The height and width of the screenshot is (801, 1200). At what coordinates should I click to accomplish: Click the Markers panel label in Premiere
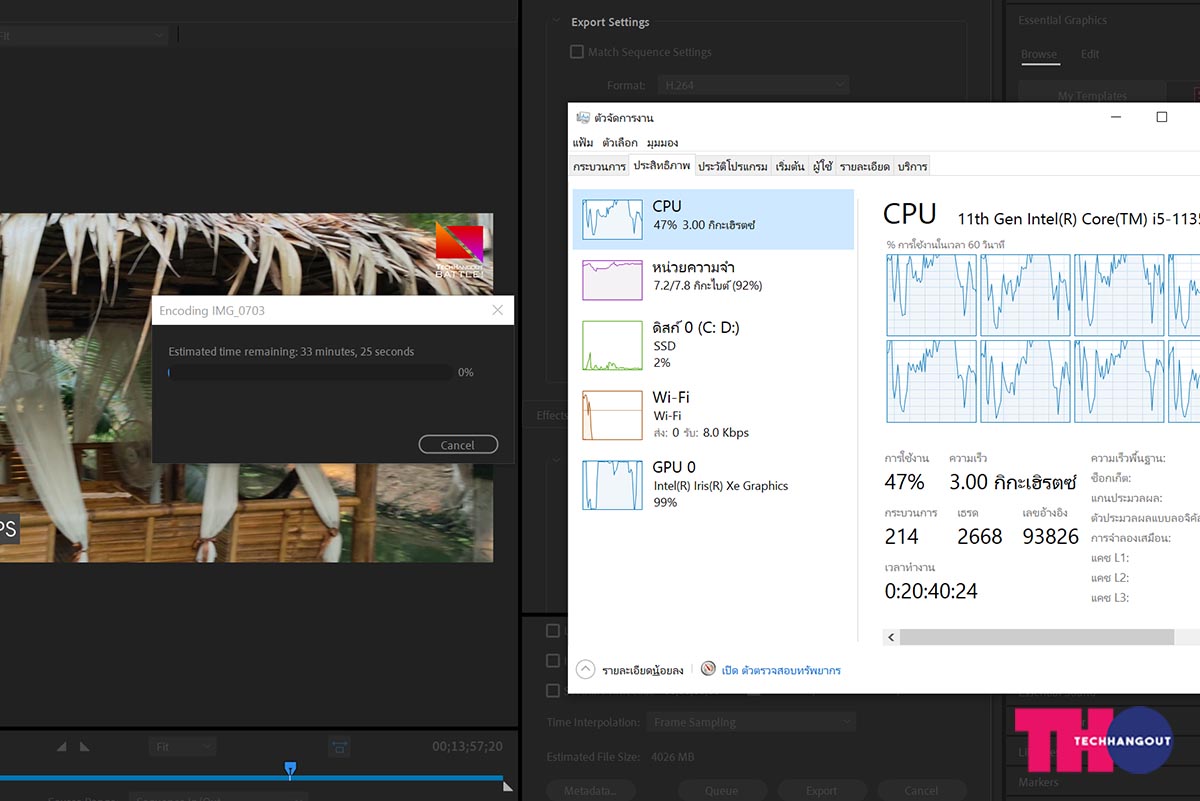tap(1038, 782)
